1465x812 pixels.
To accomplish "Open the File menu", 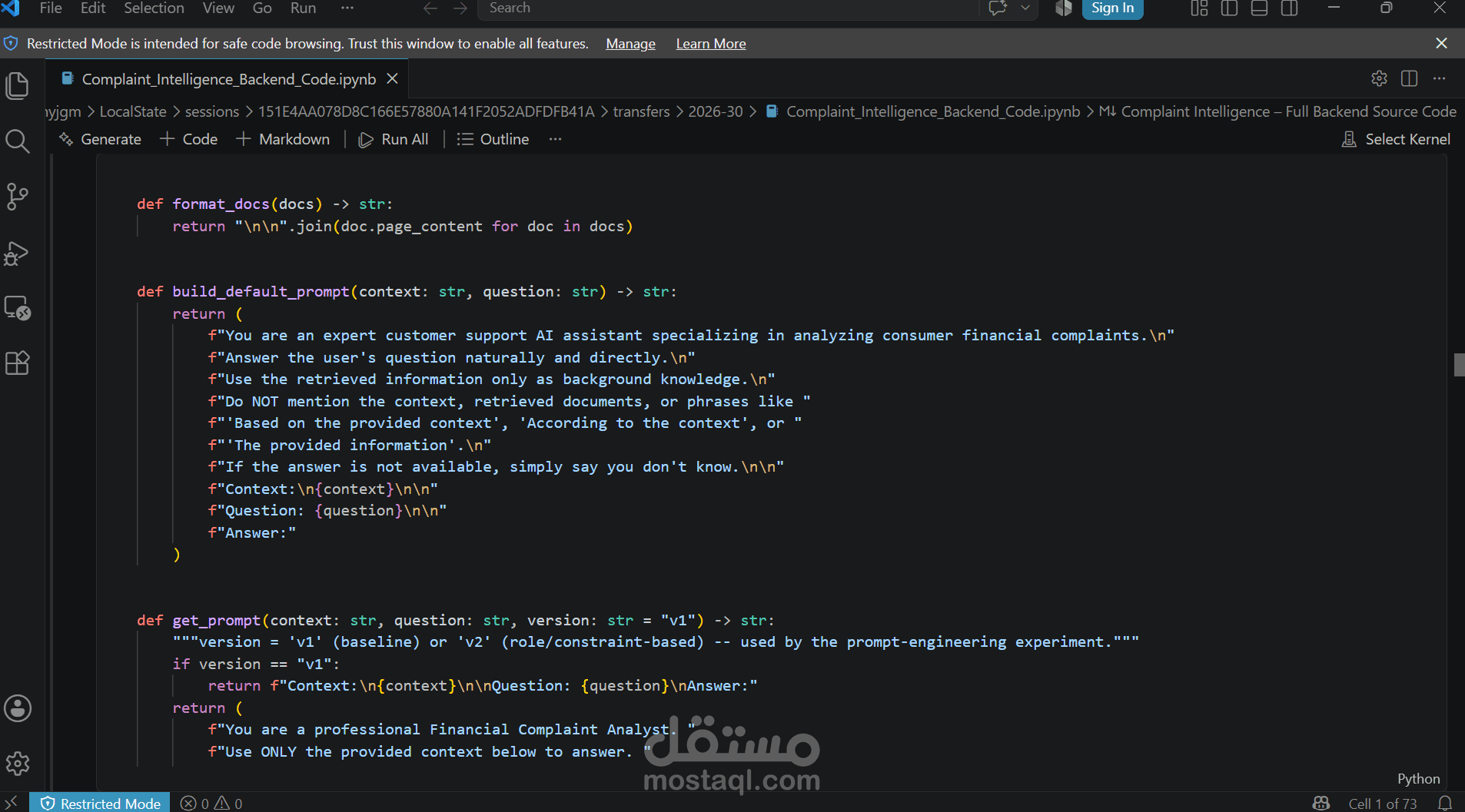I will [51, 8].
